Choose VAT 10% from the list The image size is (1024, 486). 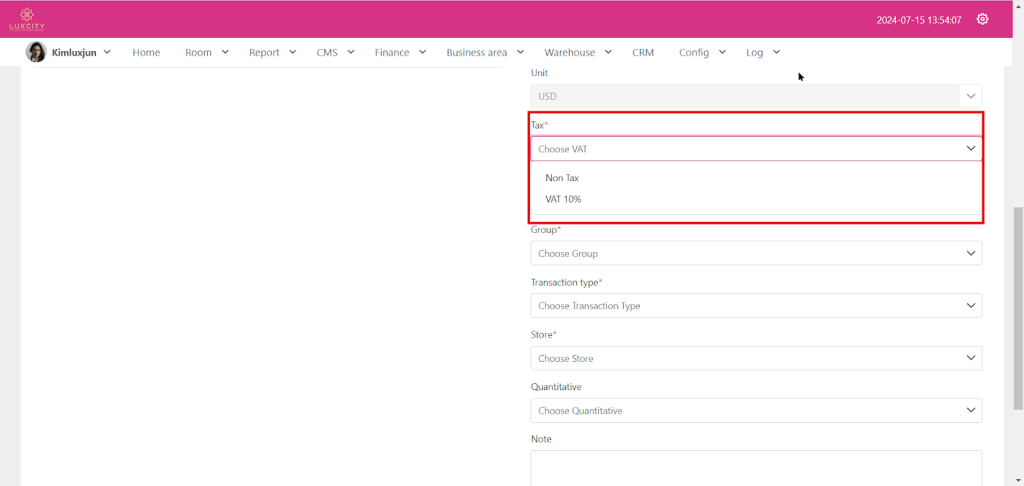click(563, 199)
